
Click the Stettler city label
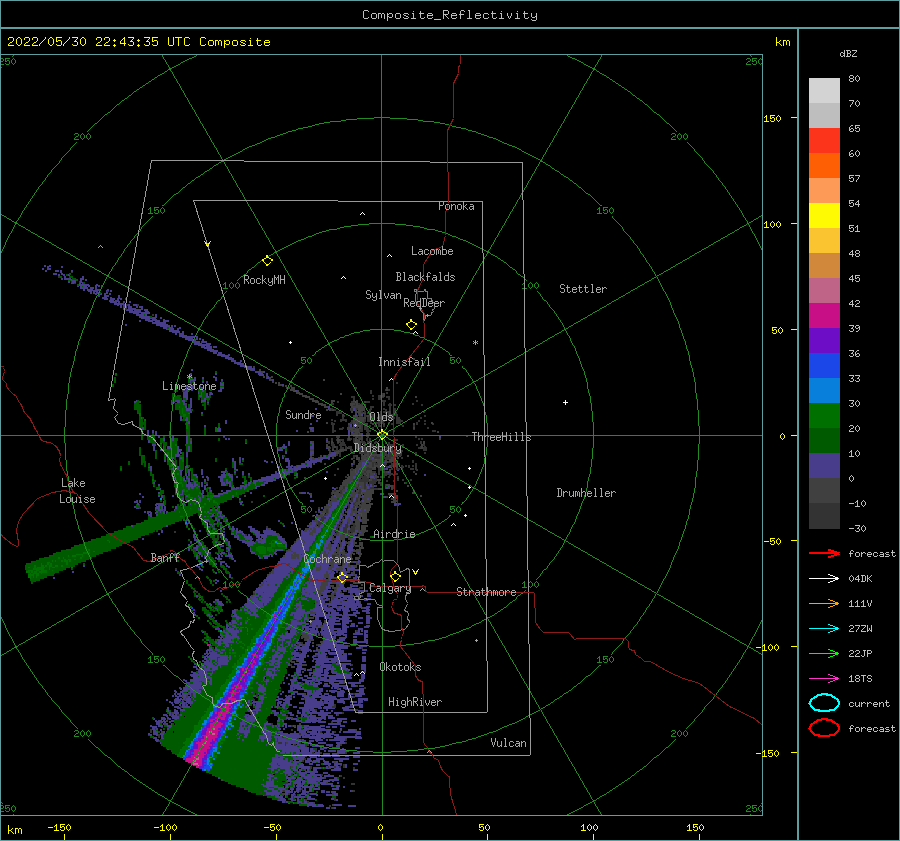click(x=583, y=289)
